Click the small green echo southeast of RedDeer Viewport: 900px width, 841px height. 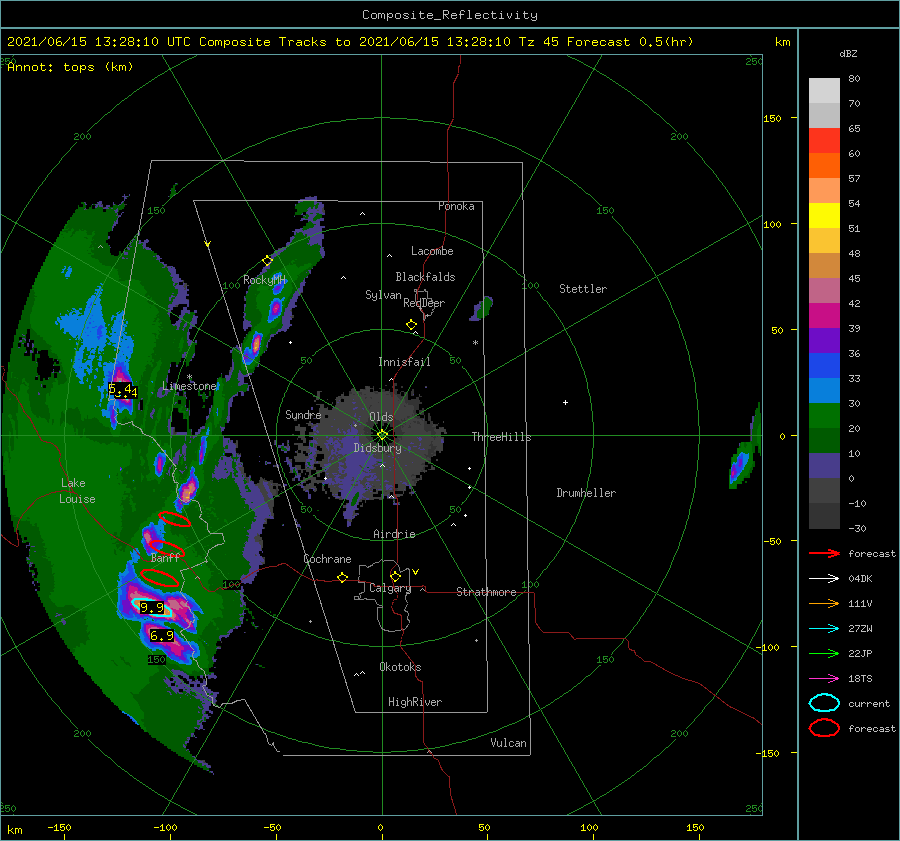coord(483,308)
